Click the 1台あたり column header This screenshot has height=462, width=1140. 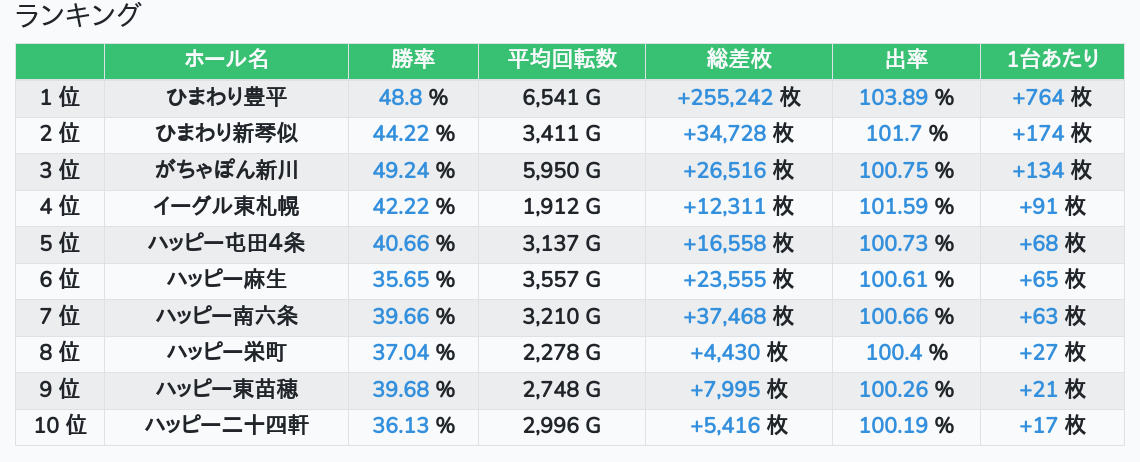pos(1053,60)
